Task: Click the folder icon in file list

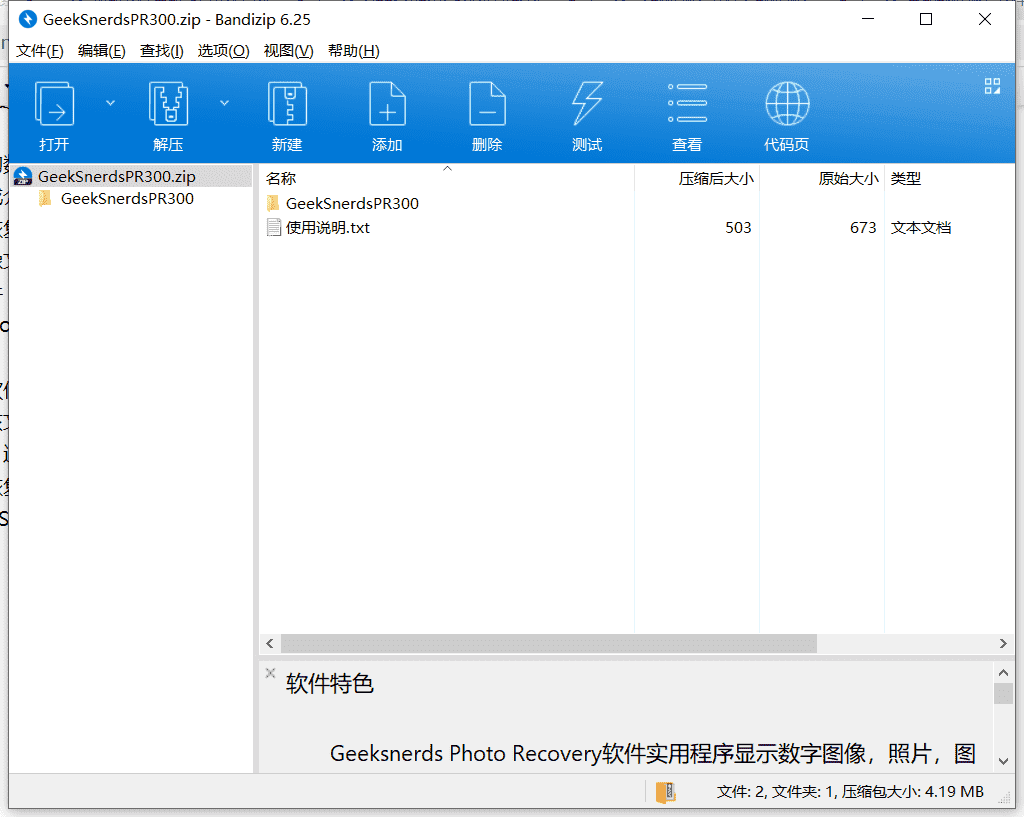Action: [273, 203]
